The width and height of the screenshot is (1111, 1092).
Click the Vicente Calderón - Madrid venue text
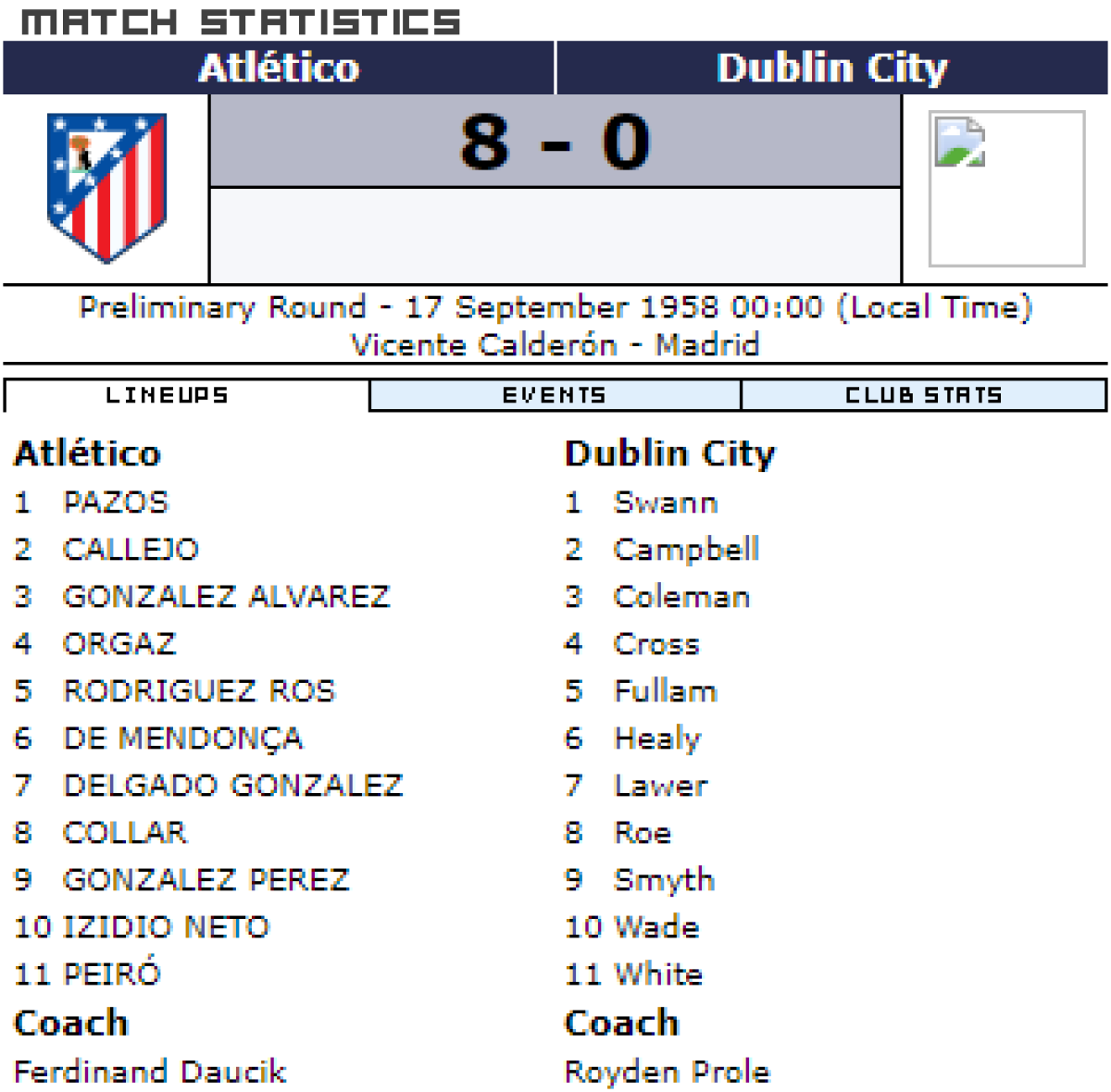tap(555, 345)
